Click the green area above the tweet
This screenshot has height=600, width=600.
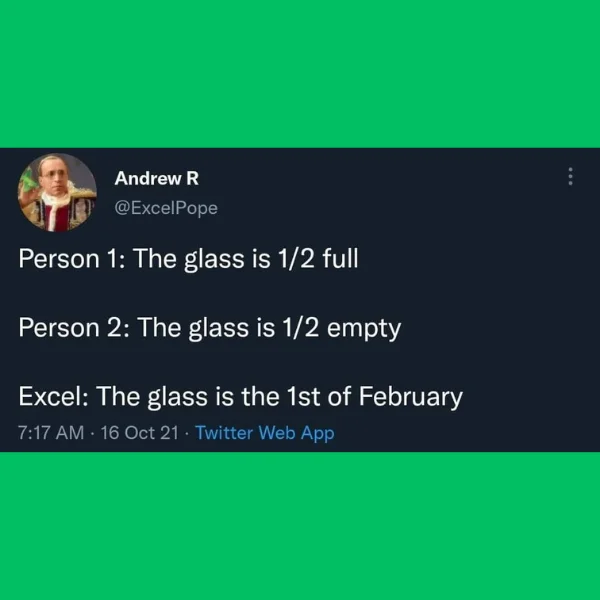point(300,73)
